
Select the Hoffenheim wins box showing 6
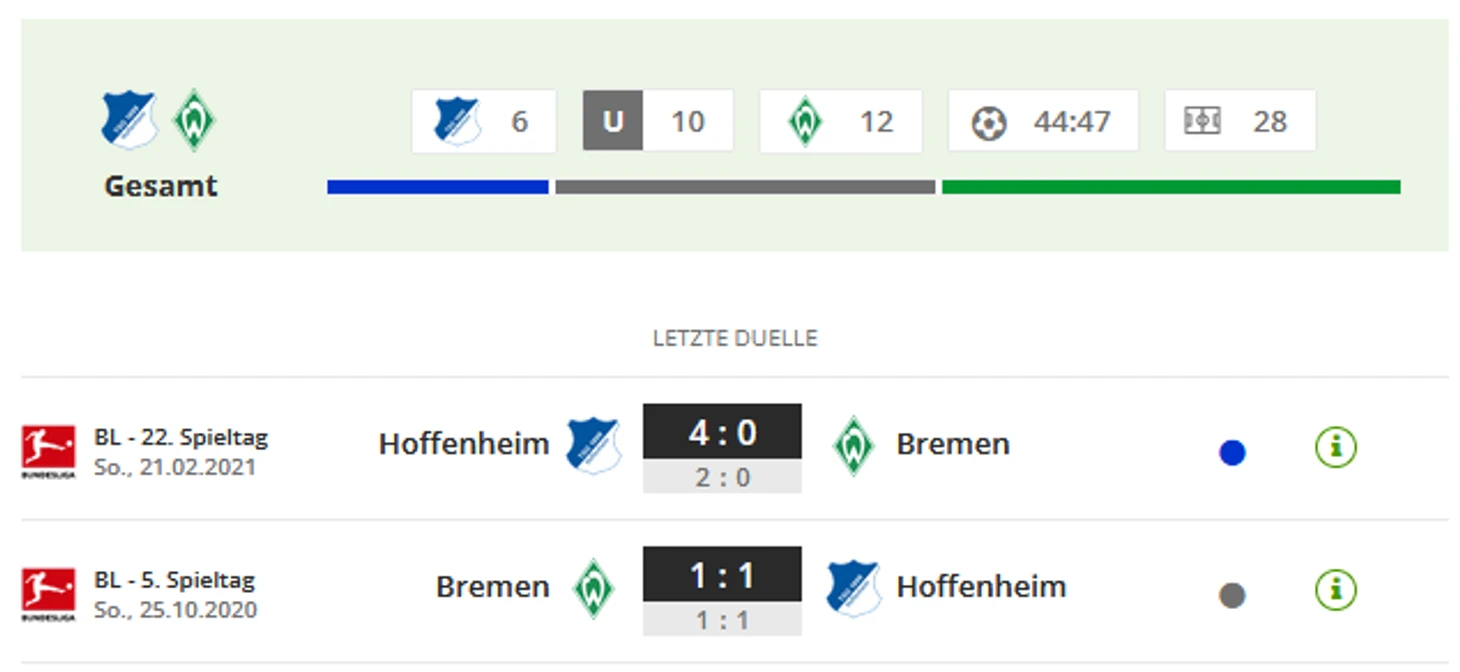coord(484,121)
